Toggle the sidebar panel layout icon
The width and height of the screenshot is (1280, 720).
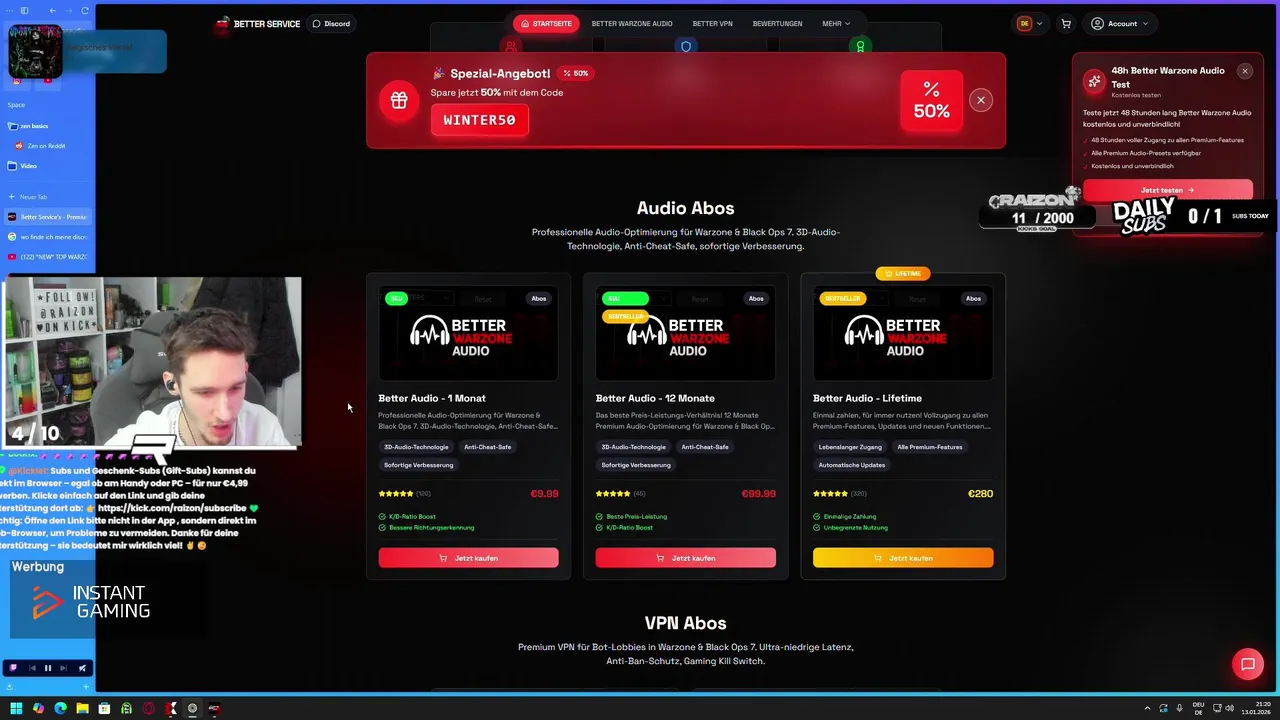pos(25,10)
